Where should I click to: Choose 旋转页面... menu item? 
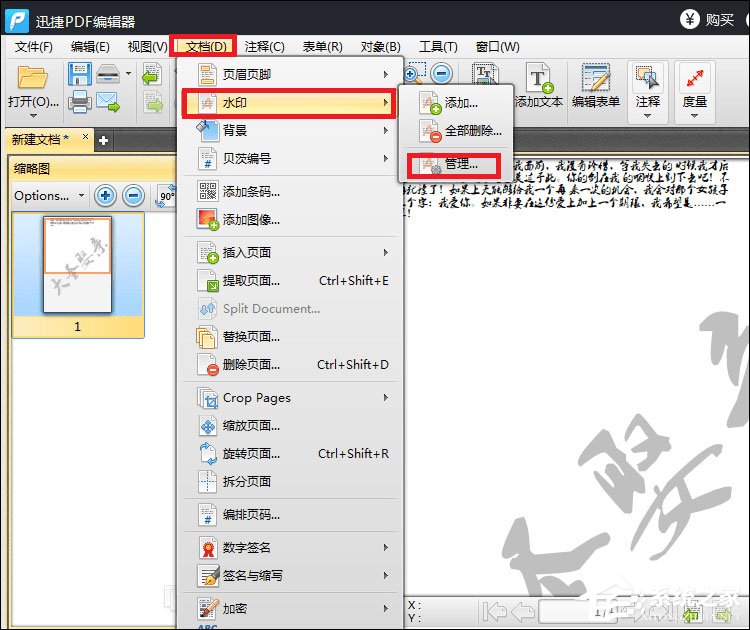pyautogui.click(x=291, y=453)
